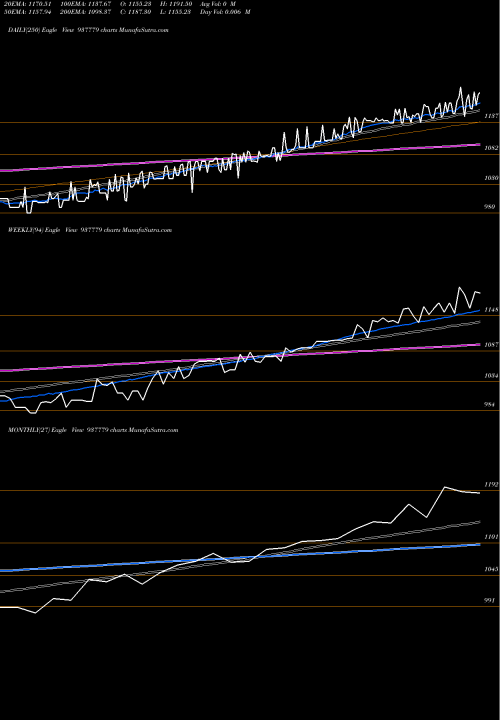
Task: Click the 1087 axis label on weekly chart
Action: tap(491, 345)
